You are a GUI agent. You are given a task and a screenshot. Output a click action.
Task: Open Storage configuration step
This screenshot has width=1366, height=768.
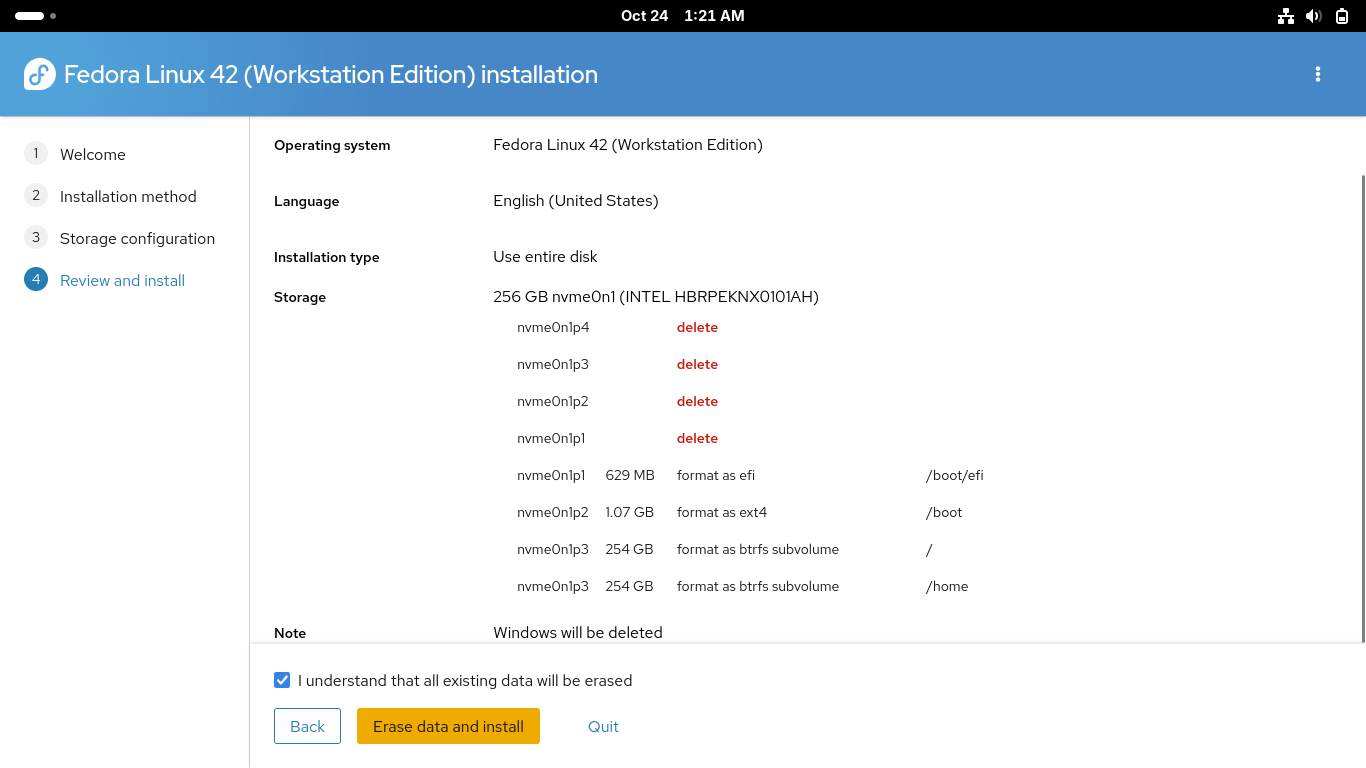click(137, 238)
